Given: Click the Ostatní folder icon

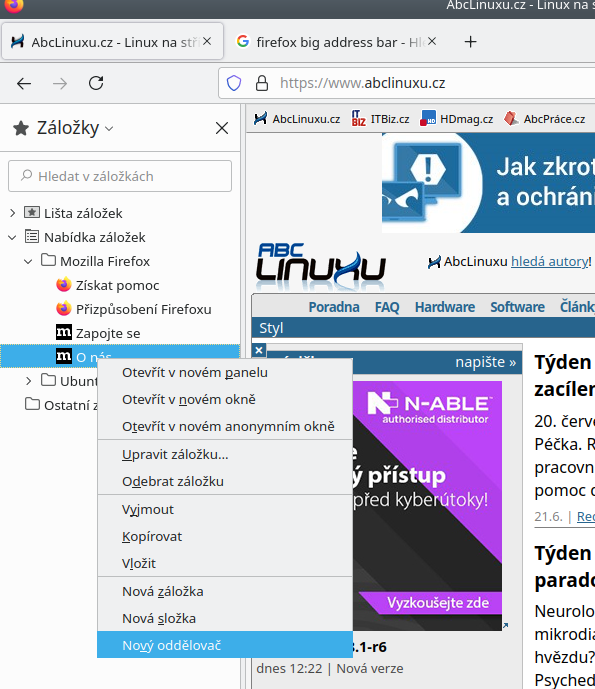Looking at the screenshot, I should (32, 403).
